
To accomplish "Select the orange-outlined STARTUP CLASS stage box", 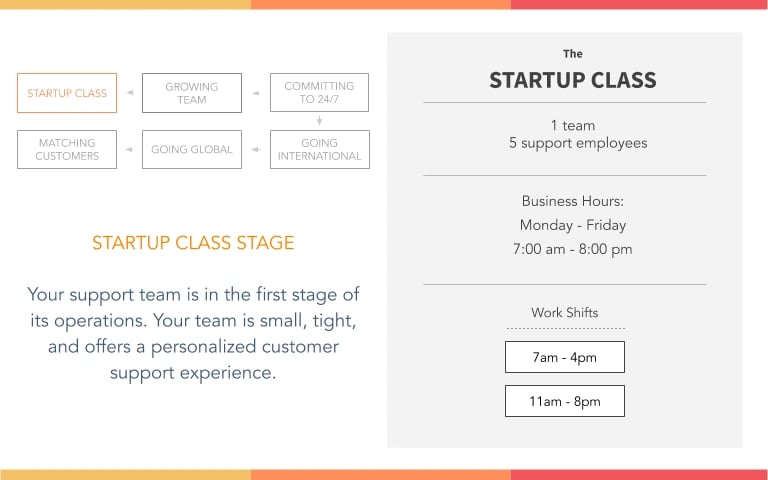I will pyautogui.click(x=67, y=93).
